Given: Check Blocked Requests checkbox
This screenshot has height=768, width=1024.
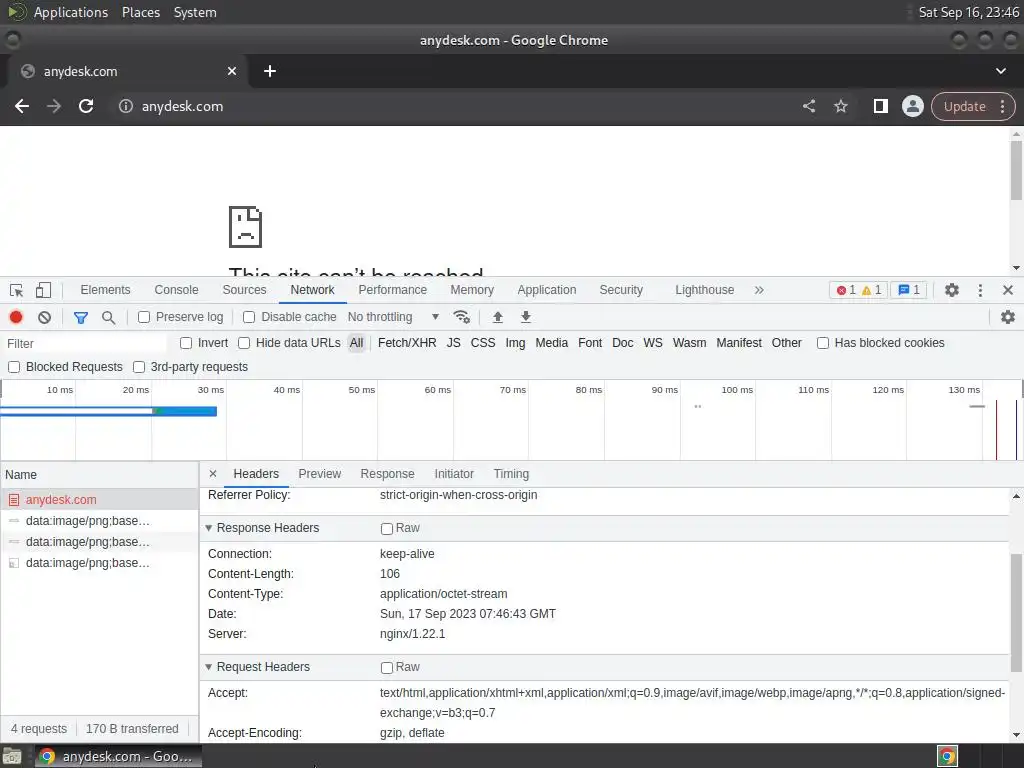Looking at the screenshot, I should 14,367.
